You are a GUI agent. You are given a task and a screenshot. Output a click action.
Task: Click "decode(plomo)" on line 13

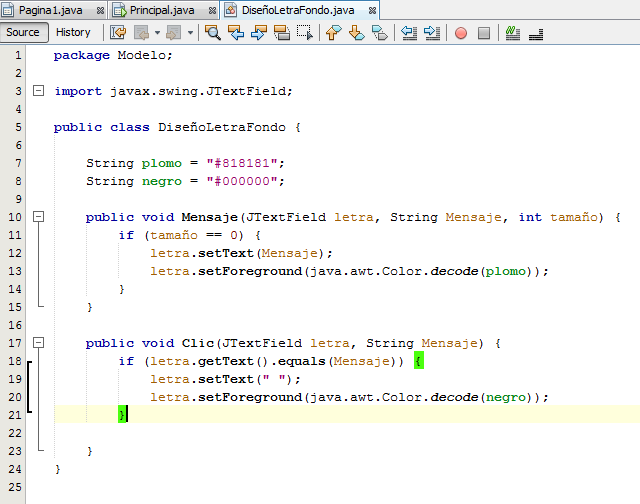pos(482,271)
